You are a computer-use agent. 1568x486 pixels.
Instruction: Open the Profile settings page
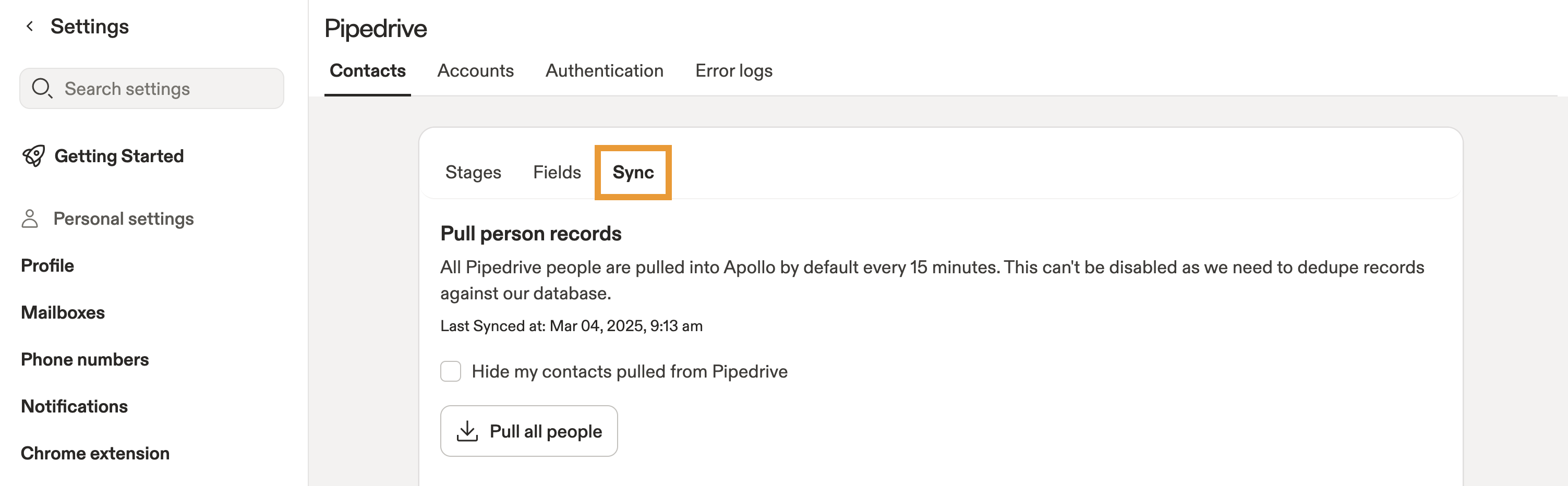[47, 265]
